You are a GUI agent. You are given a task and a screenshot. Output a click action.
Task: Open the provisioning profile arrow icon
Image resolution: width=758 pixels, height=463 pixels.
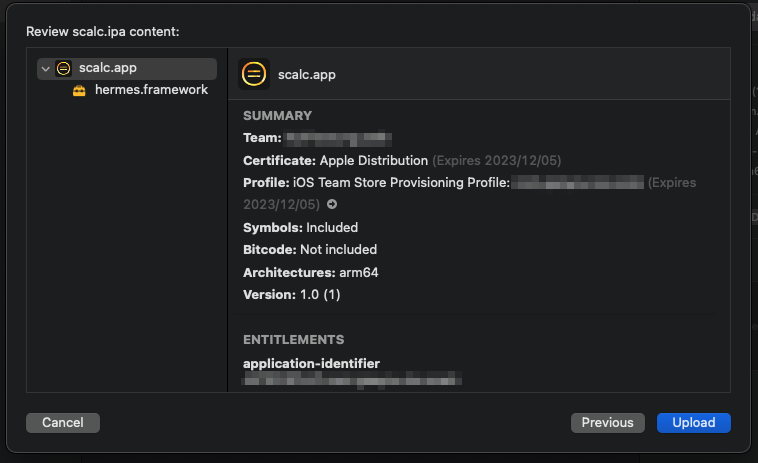click(332, 204)
